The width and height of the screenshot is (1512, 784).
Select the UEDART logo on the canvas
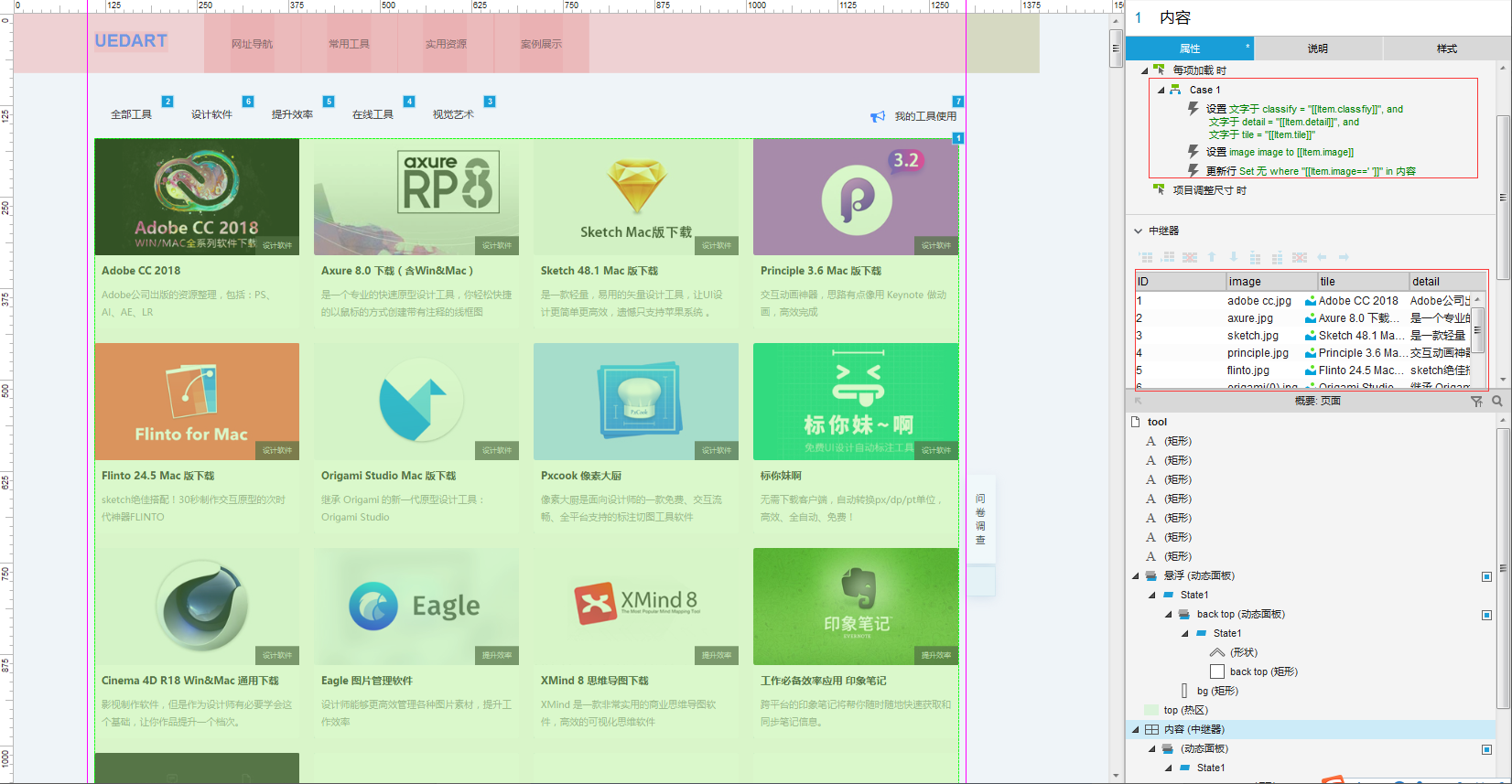click(x=131, y=41)
